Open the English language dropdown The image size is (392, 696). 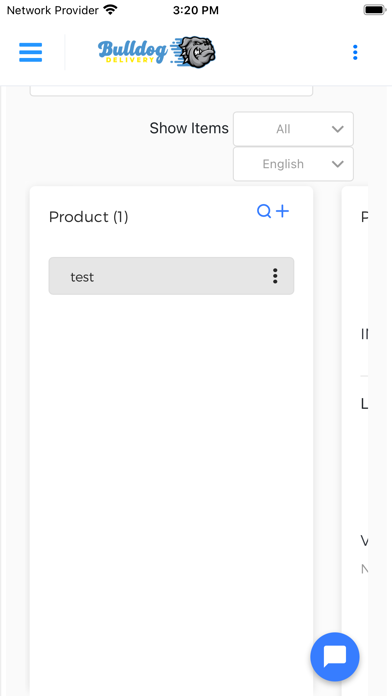pos(293,164)
